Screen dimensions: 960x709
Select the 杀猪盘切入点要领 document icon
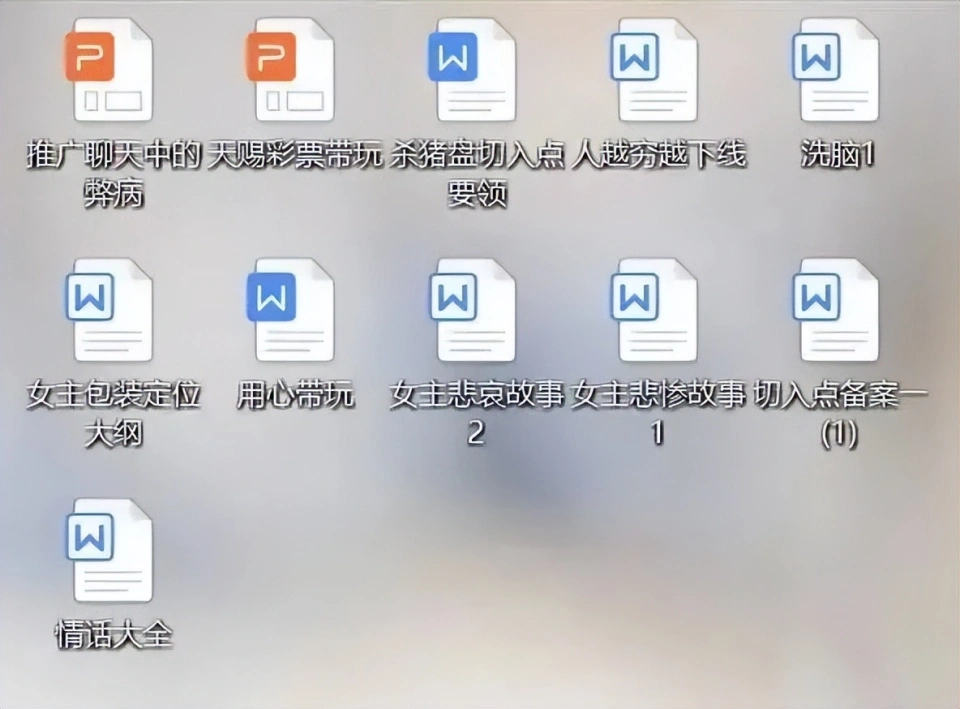pos(476,70)
